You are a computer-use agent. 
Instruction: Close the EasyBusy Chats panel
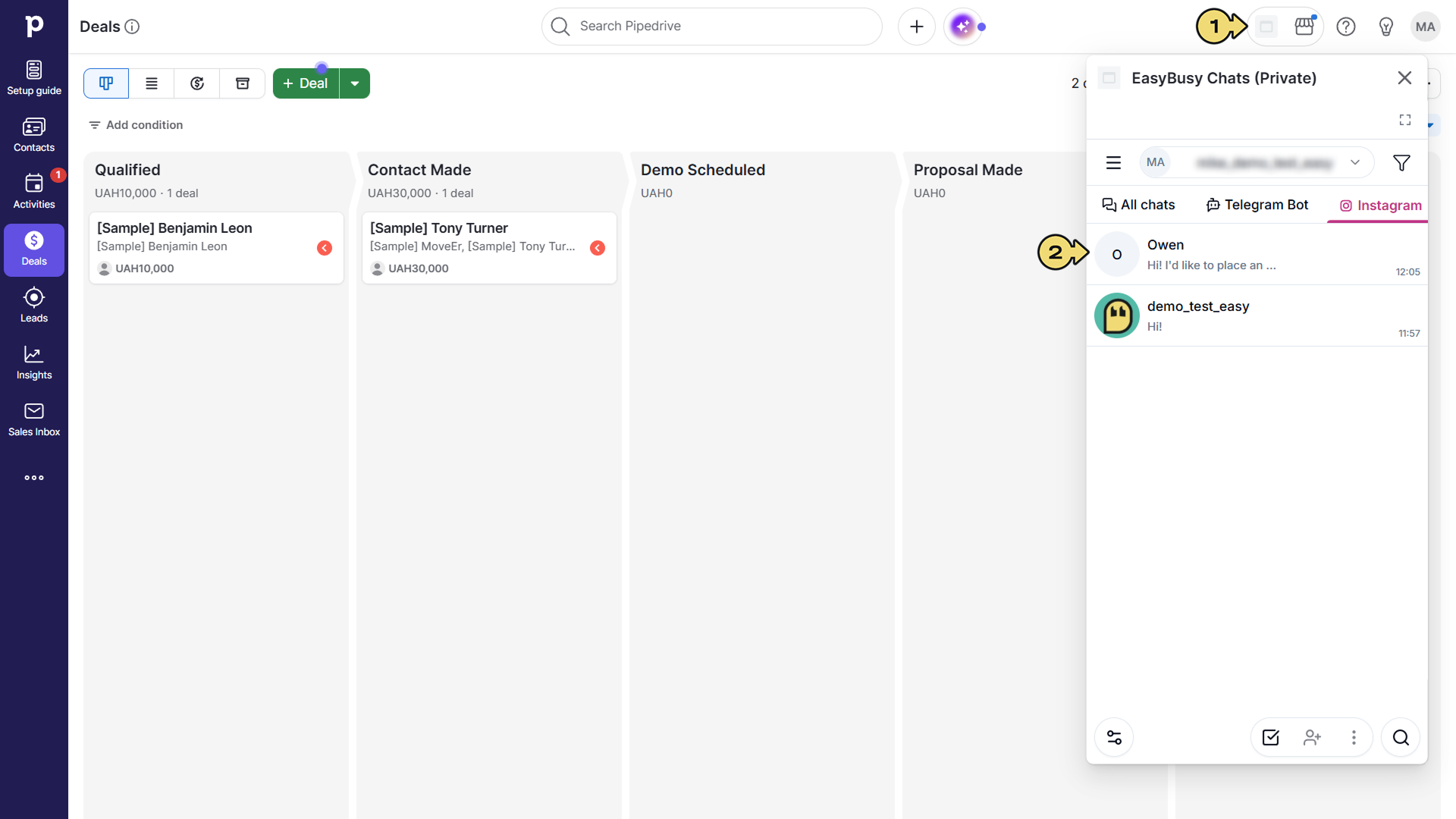point(1404,78)
